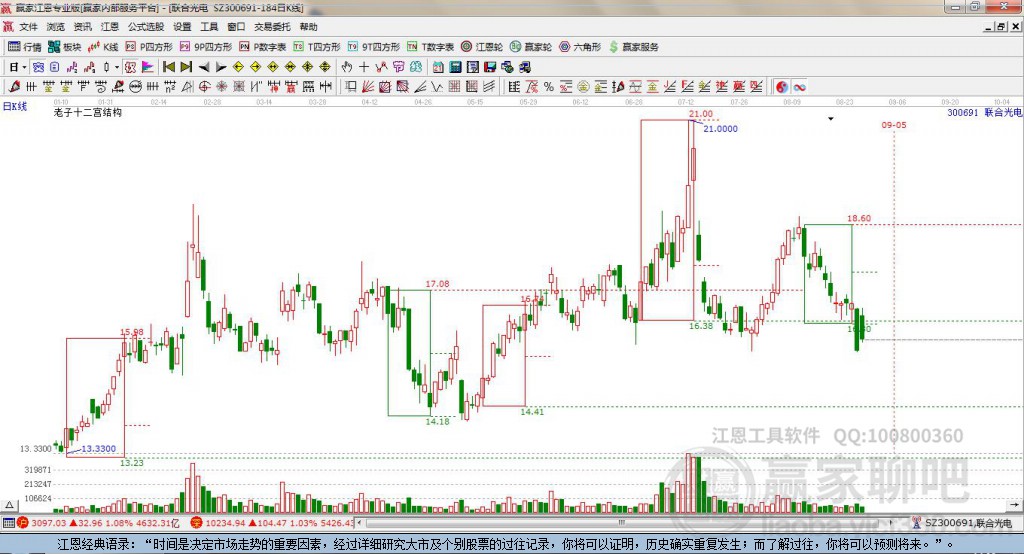Click the 300691 联合光电 stock name
This screenshot has width=1024, height=554.
984,112
